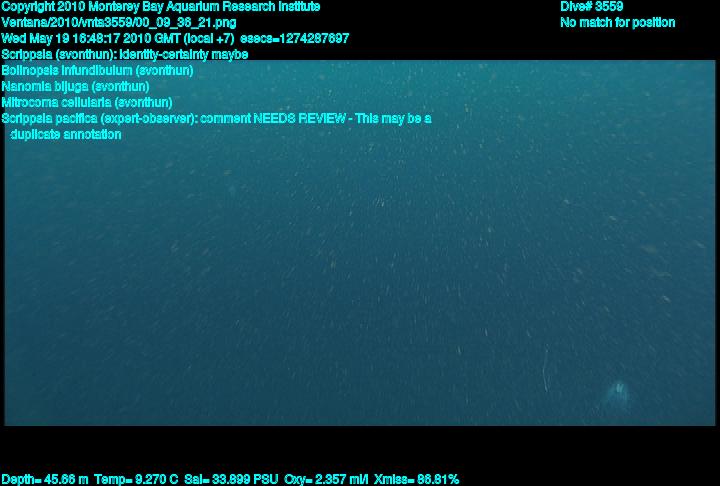Click the 'duplicate annotation' text line
Screen dimensions: 720x486
click(66, 135)
